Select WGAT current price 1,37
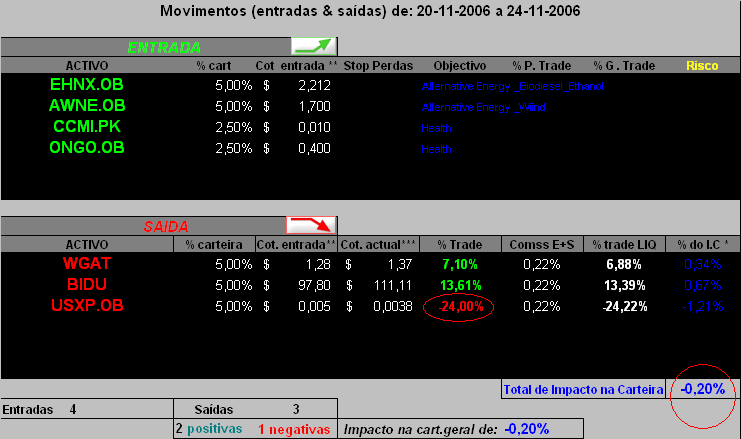 coord(400,264)
